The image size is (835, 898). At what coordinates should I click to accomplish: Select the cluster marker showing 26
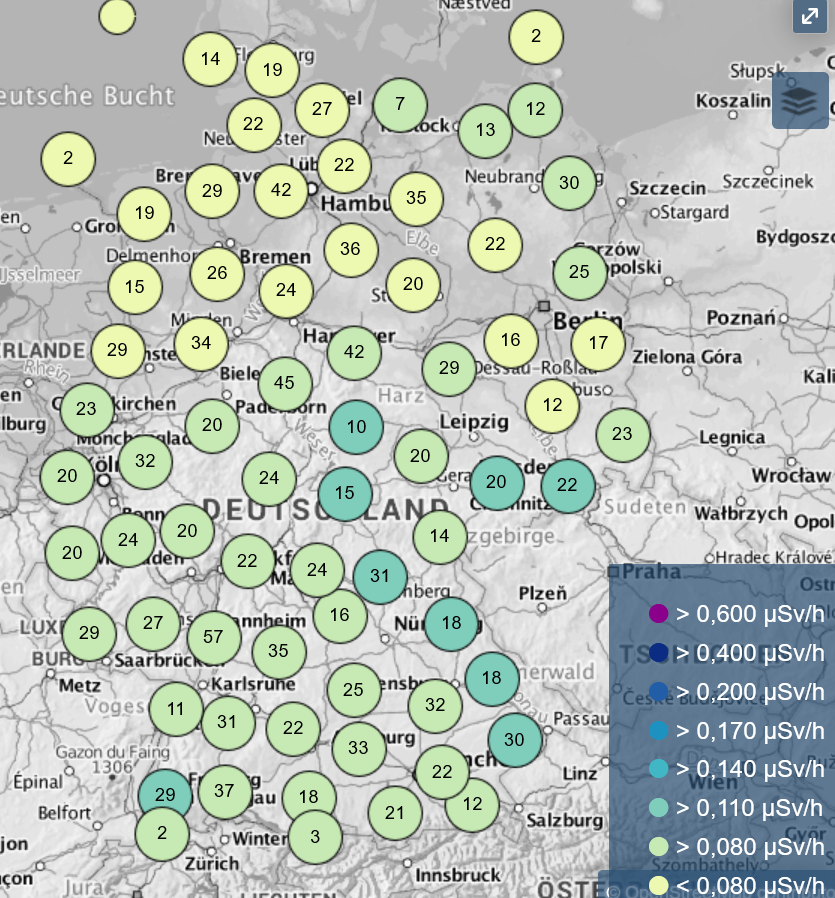click(217, 273)
